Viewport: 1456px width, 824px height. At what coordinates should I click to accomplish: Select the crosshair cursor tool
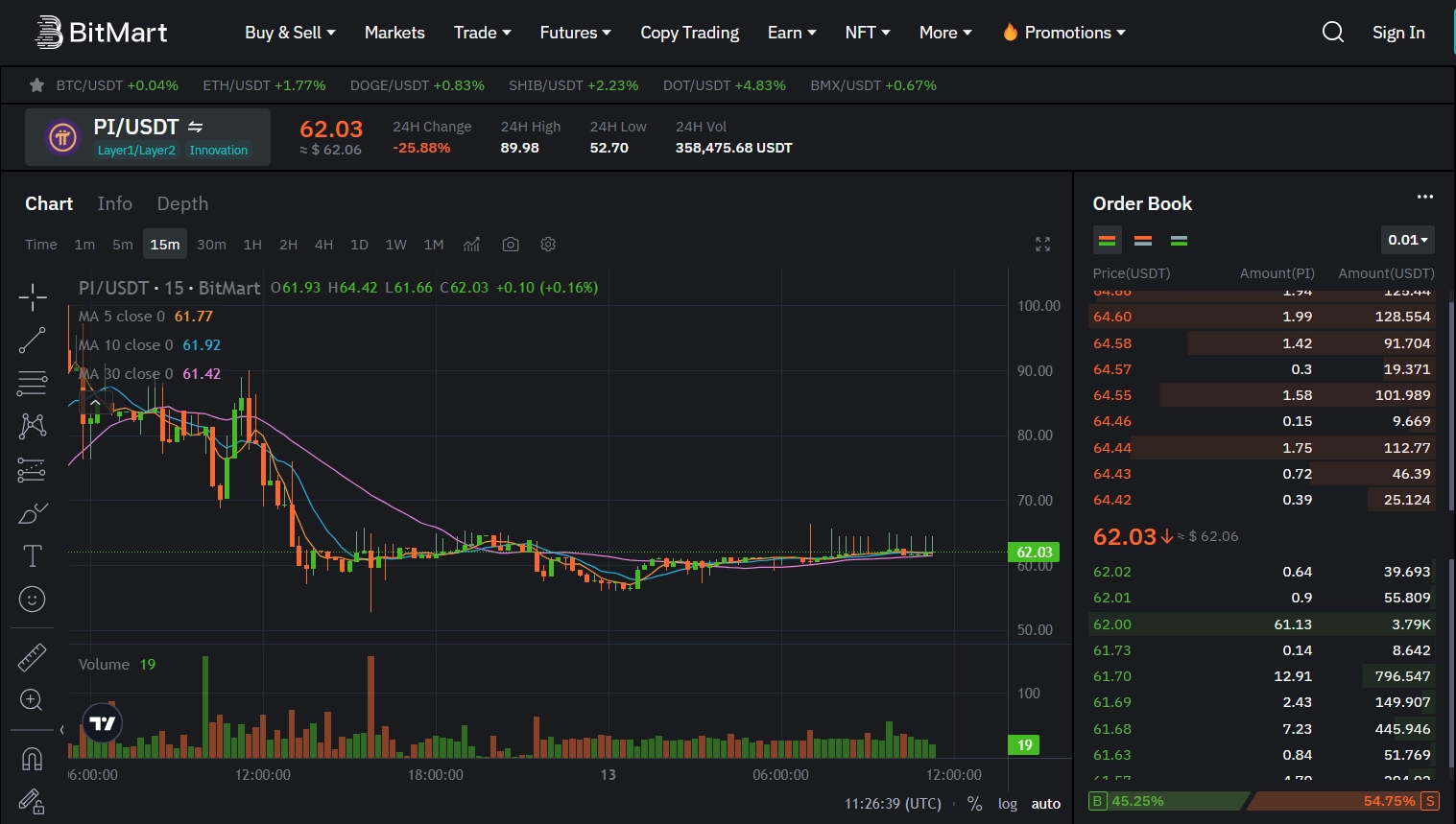(x=32, y=297)
